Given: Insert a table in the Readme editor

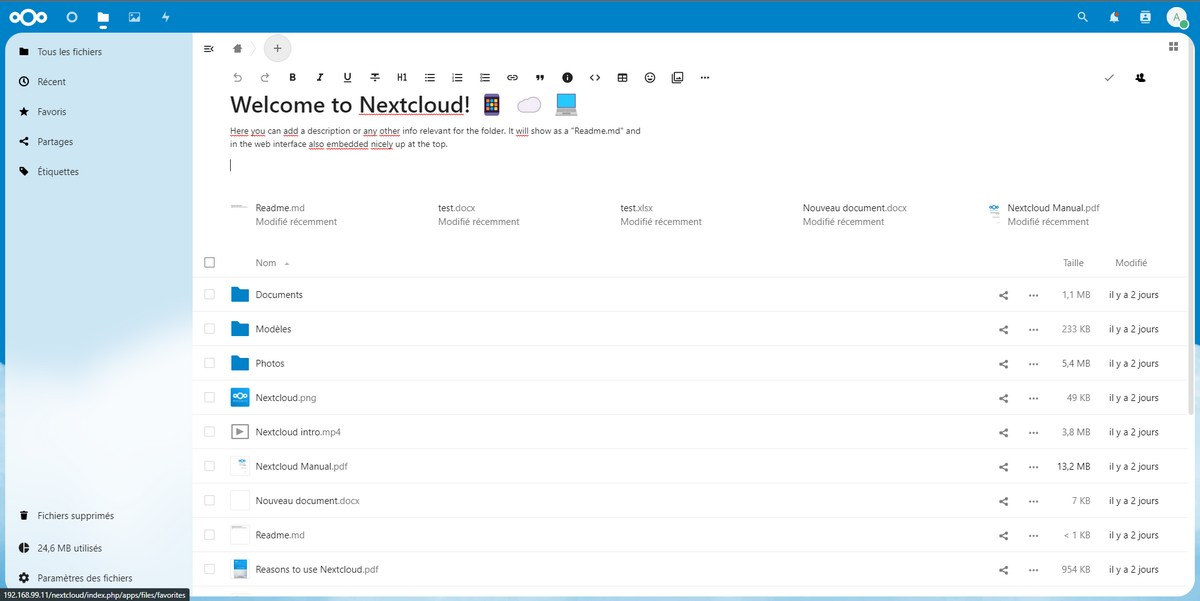Looking at the screenshot, I should [x=622, y=77].
